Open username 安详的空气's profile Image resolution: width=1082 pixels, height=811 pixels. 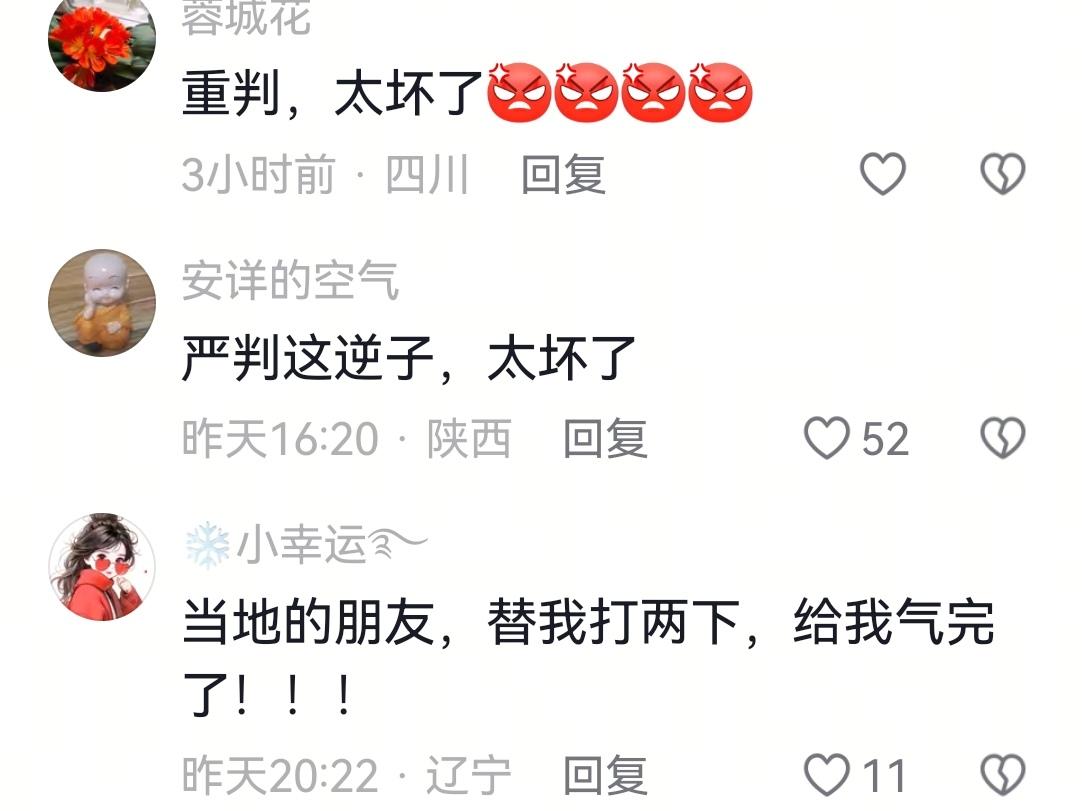[x=290, y=280]
